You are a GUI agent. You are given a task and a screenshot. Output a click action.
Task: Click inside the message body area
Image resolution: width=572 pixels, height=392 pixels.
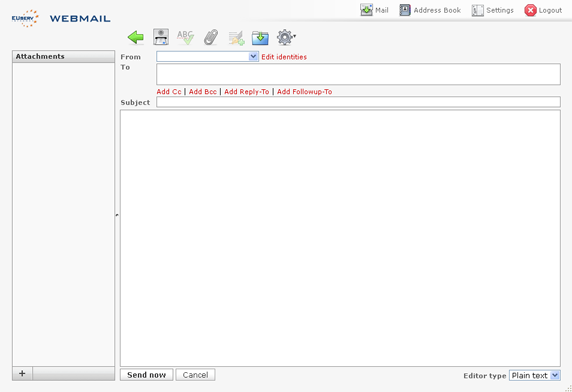tap(340, 238)
